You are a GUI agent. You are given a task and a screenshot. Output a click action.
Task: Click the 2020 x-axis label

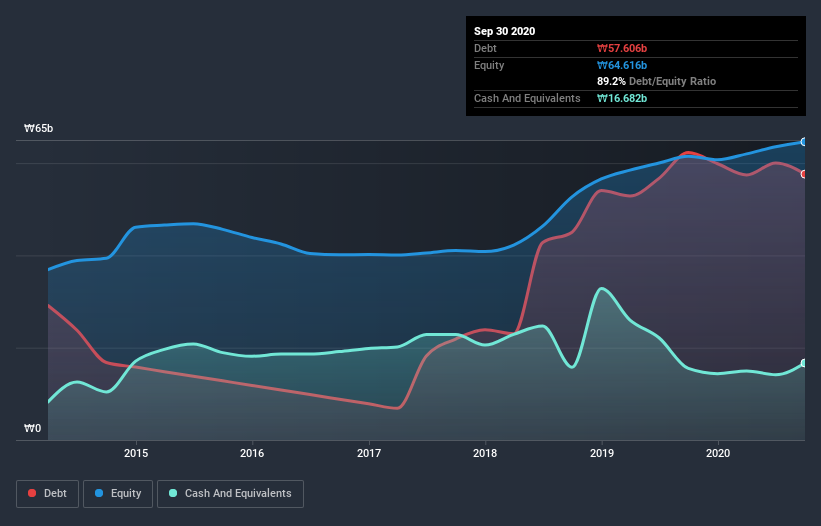pyautogui.click(x=718, y=453)
